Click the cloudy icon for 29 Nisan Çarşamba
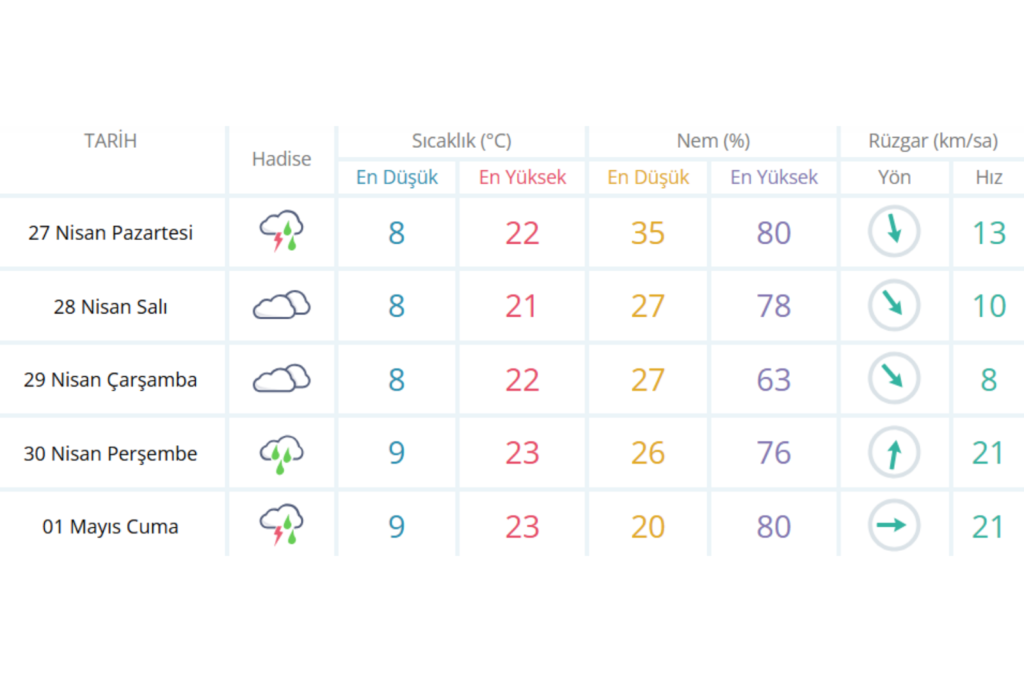The width and height of the screenshot is (1024, 682). click(x=281, y=379)
